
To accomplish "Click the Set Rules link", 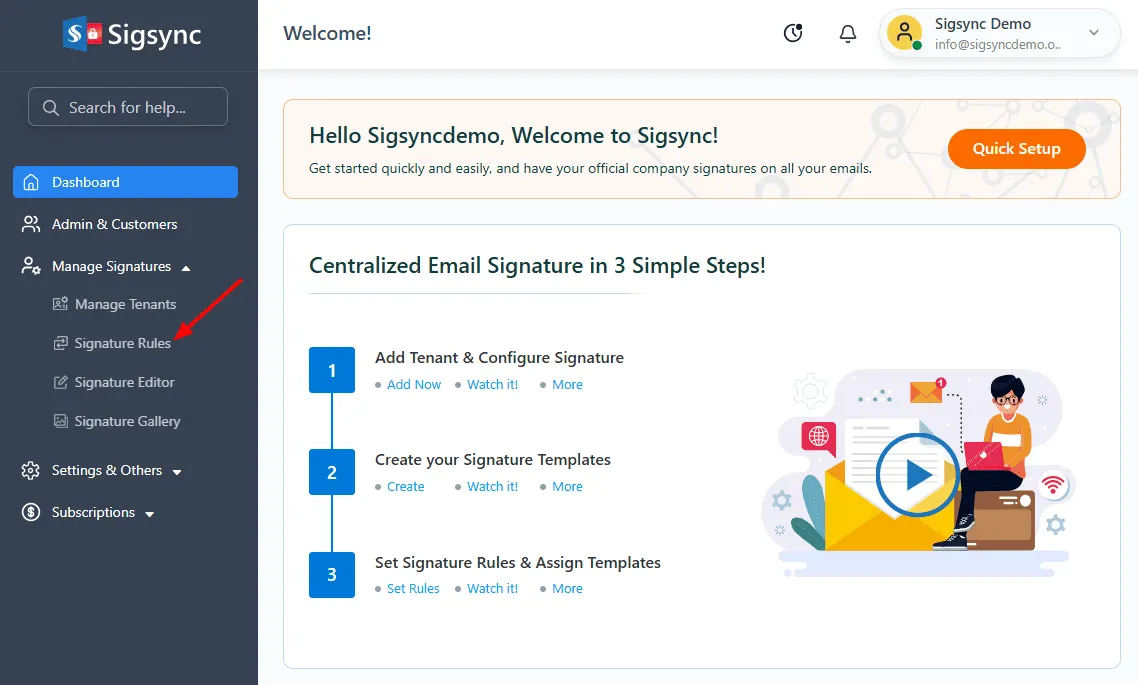I will (x=413, y=588).
